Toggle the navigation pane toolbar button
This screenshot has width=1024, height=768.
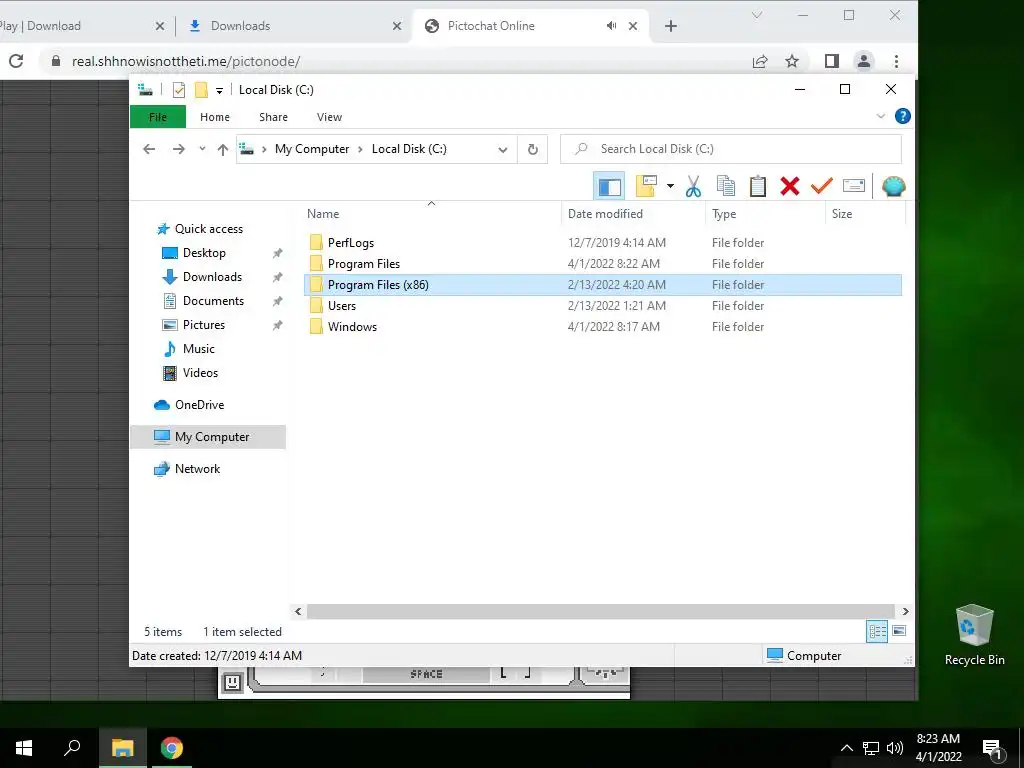[609, 187]
